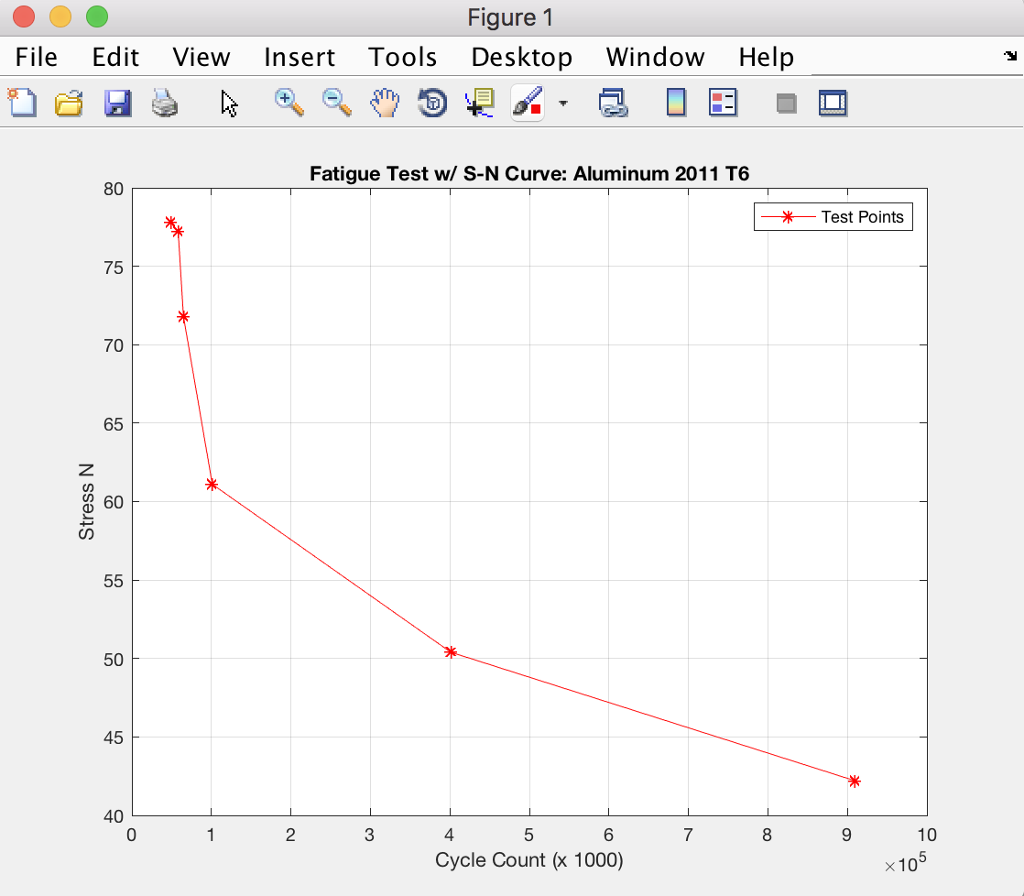Open the Tools menu

(x=402, y=57)
